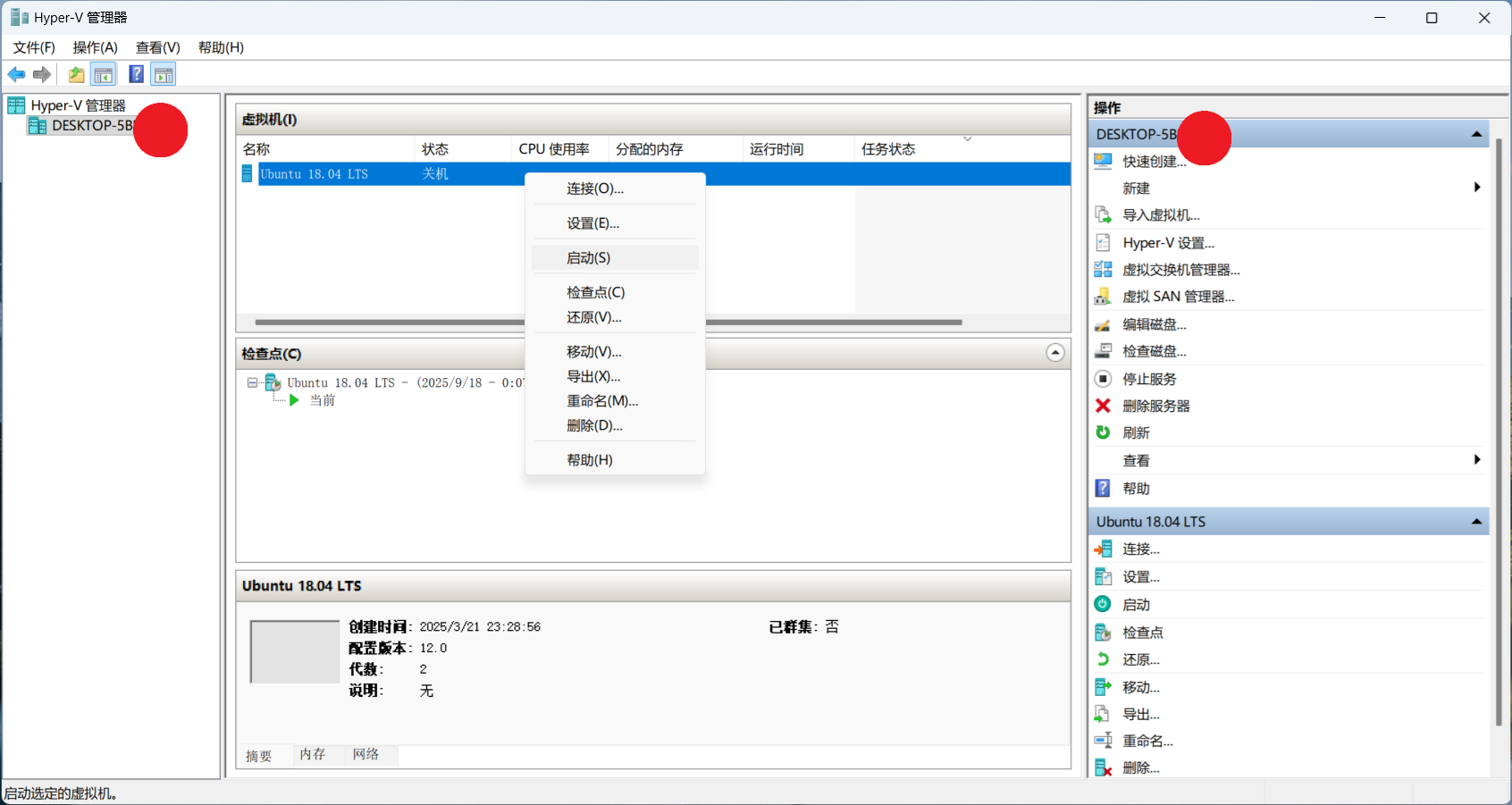Choose 帮助(H) in the context menu
Screen dimensions: 1512x805
click(x=615, y=460)
